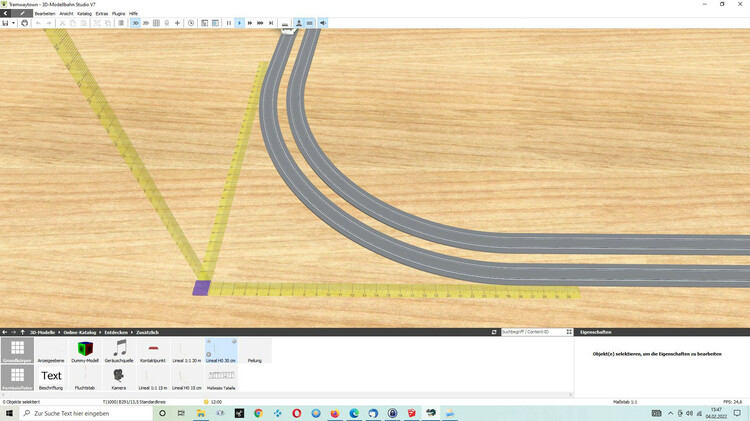The height and width of the screenshot is (421, 750).
Task: Select the Lineal 1:1 15 m item
Action: click(x=153, y=378)
